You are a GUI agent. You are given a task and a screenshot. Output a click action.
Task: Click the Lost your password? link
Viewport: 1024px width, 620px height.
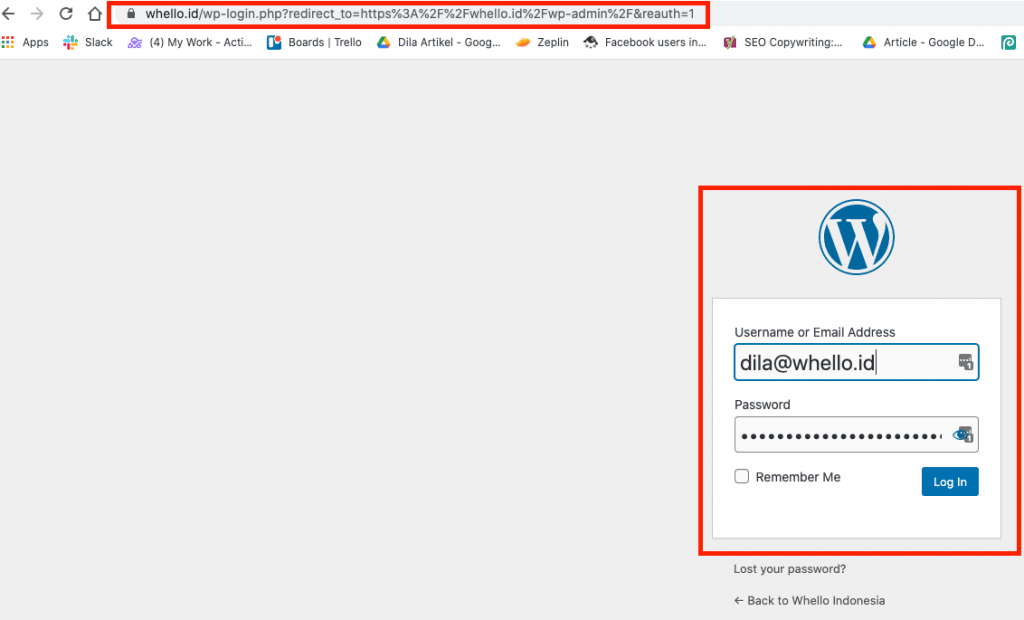pyautogui.click(x=789, y=569)
